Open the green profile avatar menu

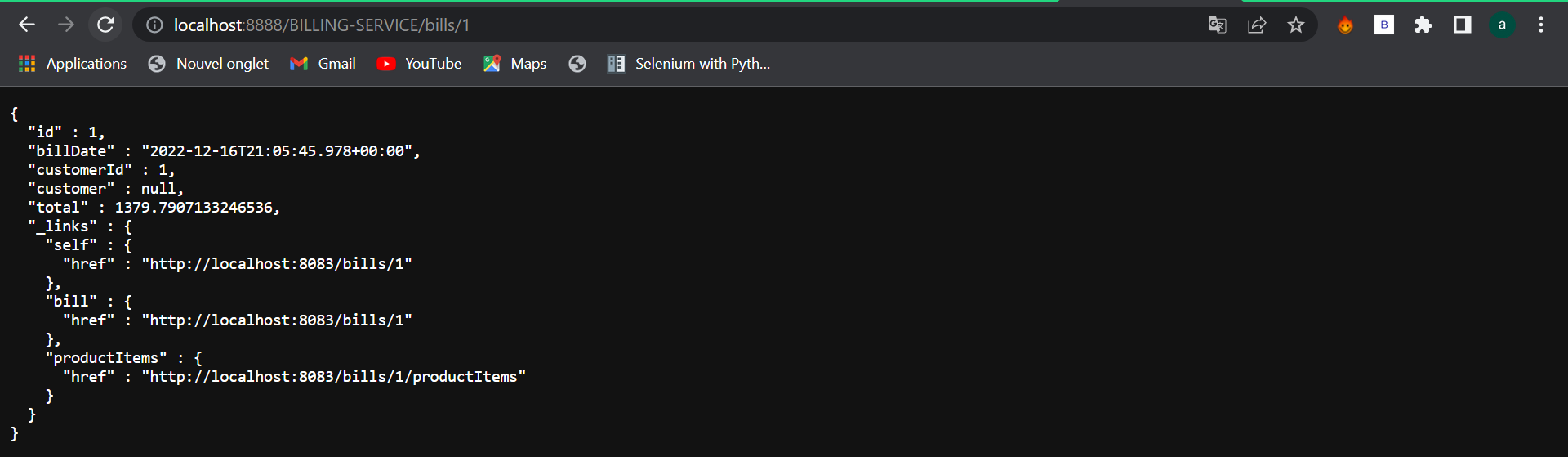[1502, 25]
